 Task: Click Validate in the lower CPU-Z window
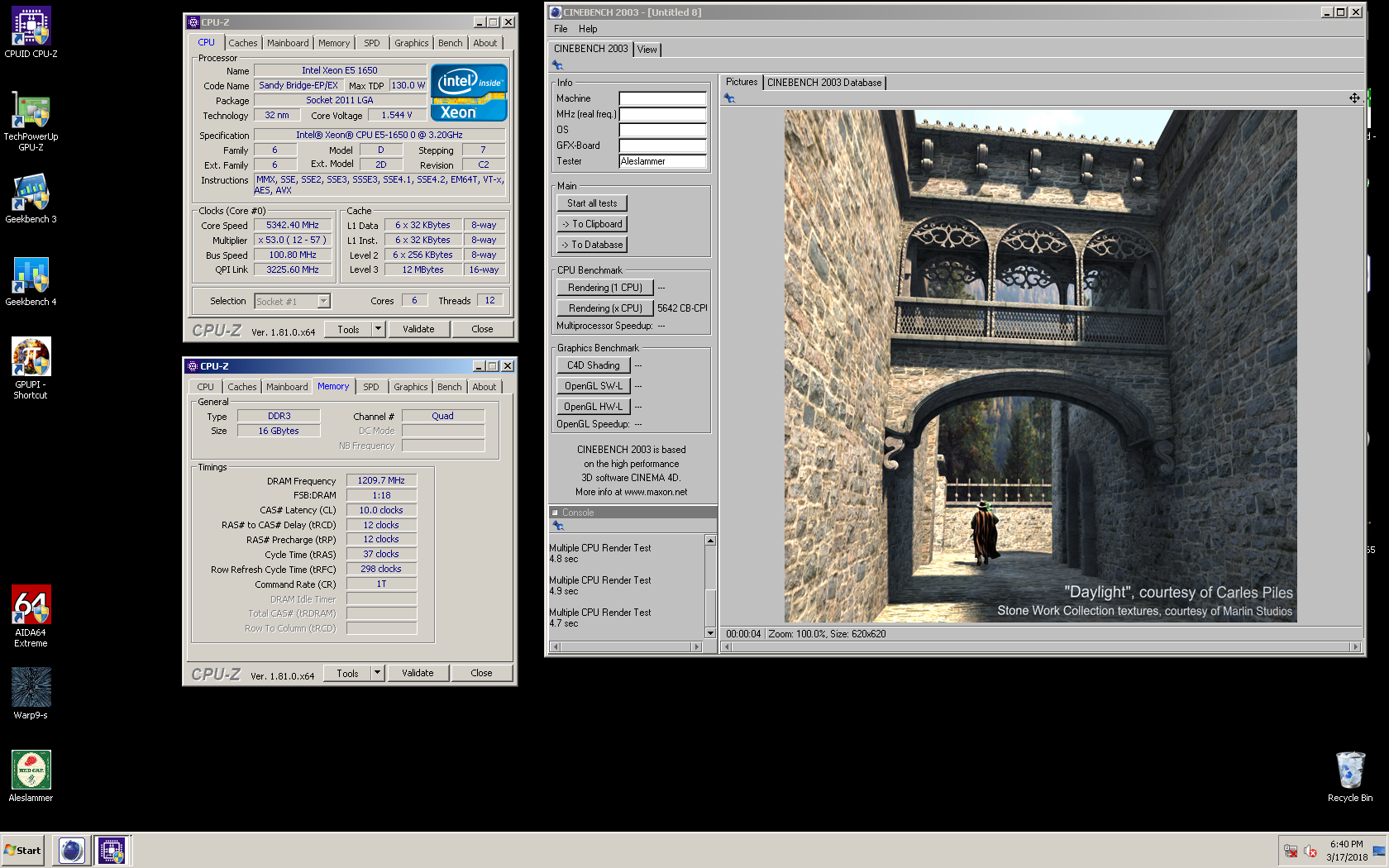pos(418,673)
